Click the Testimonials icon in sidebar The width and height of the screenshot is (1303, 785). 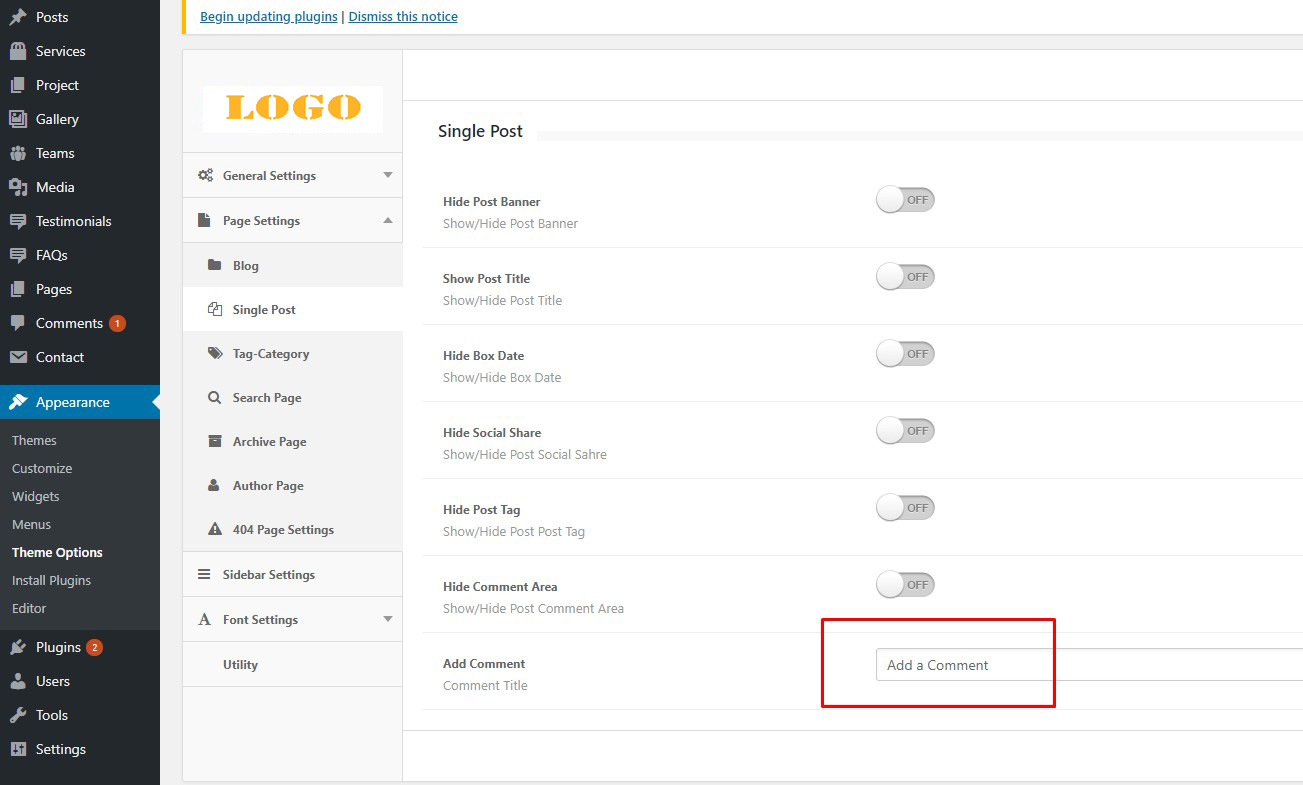pyautogui.click(x=18, y=221)
